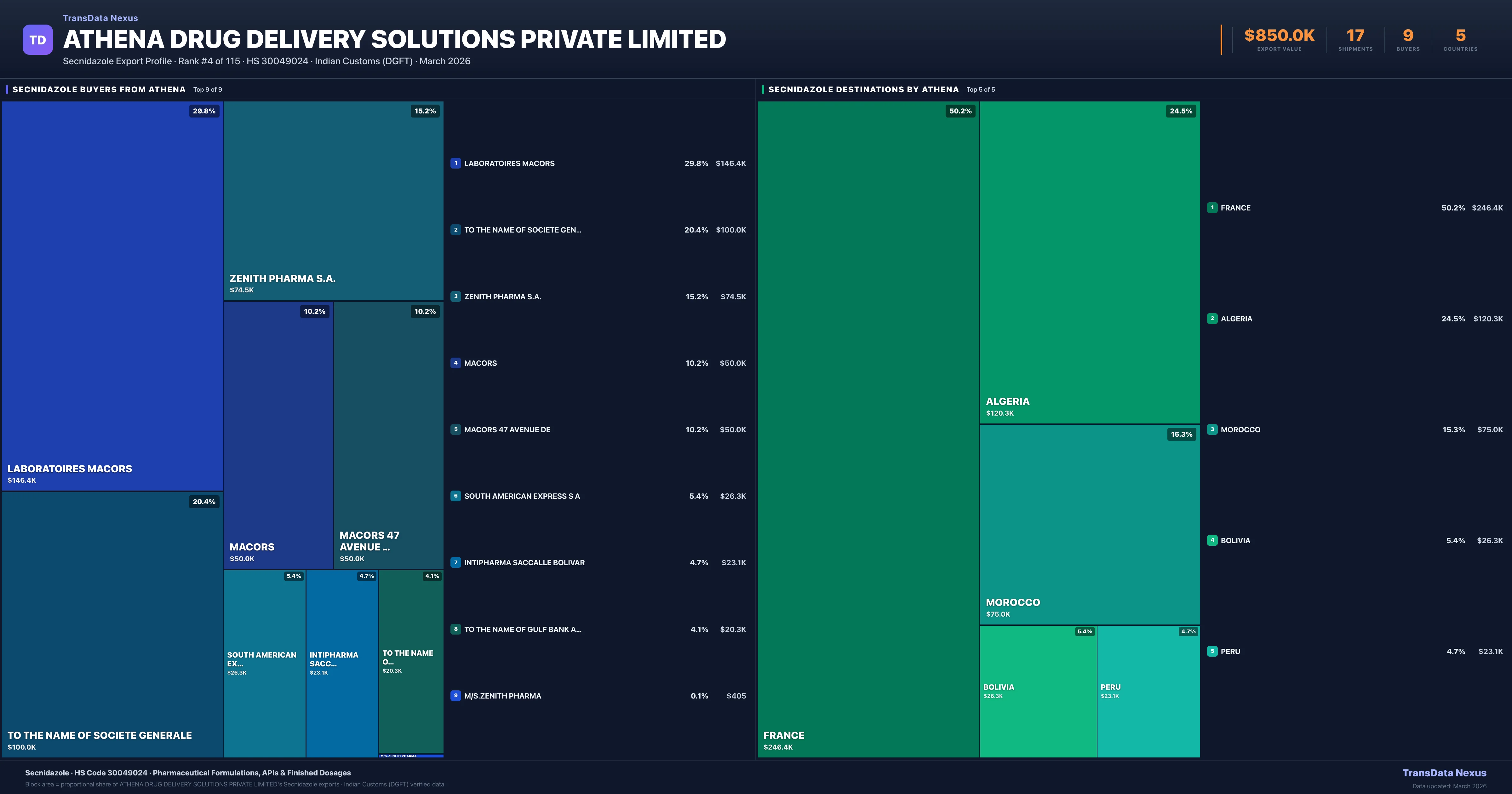Click the 50.2% badge on the France block
Viewport: 1512px width, 794px height.
tap(960, 111)
